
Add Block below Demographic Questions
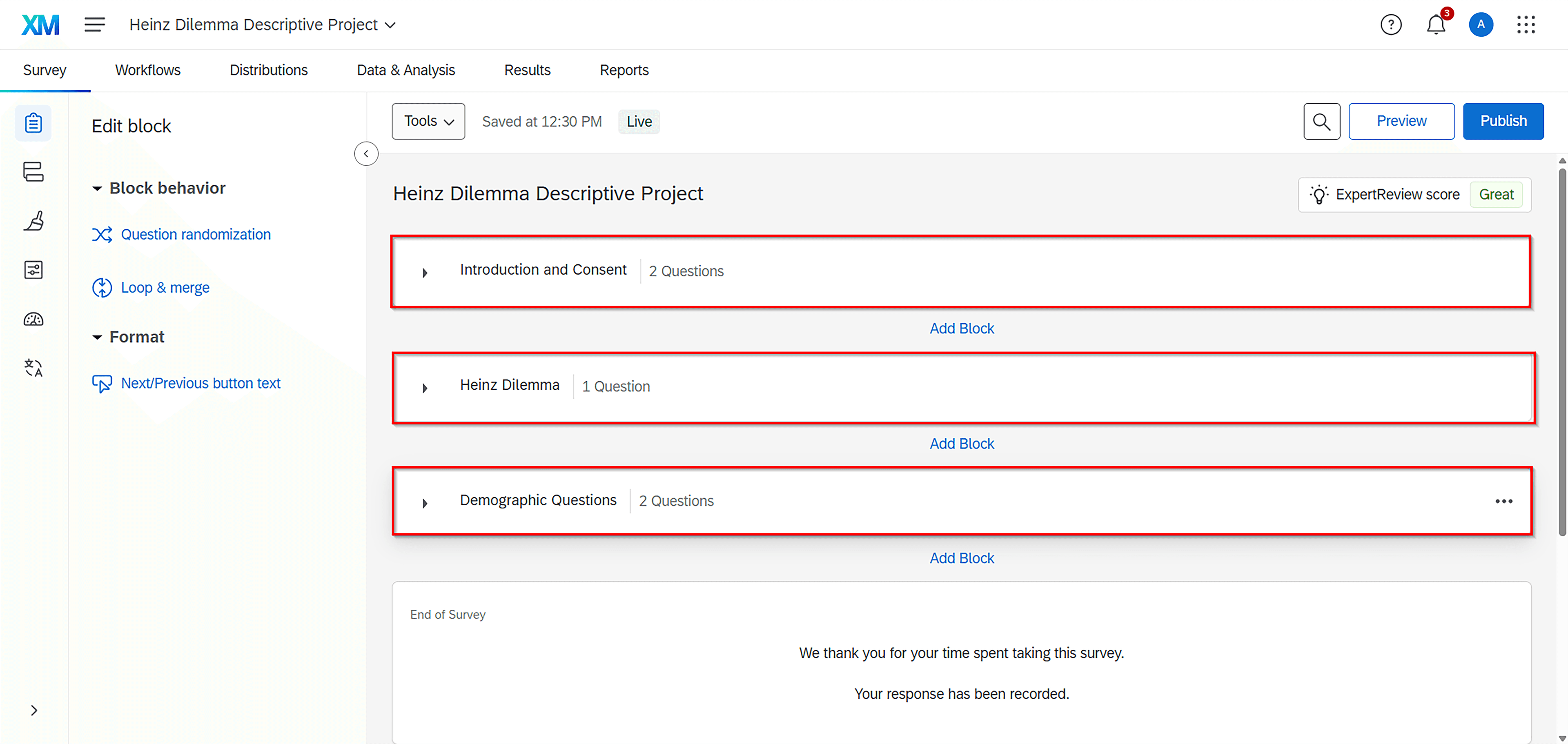click(x=962, y=558)
